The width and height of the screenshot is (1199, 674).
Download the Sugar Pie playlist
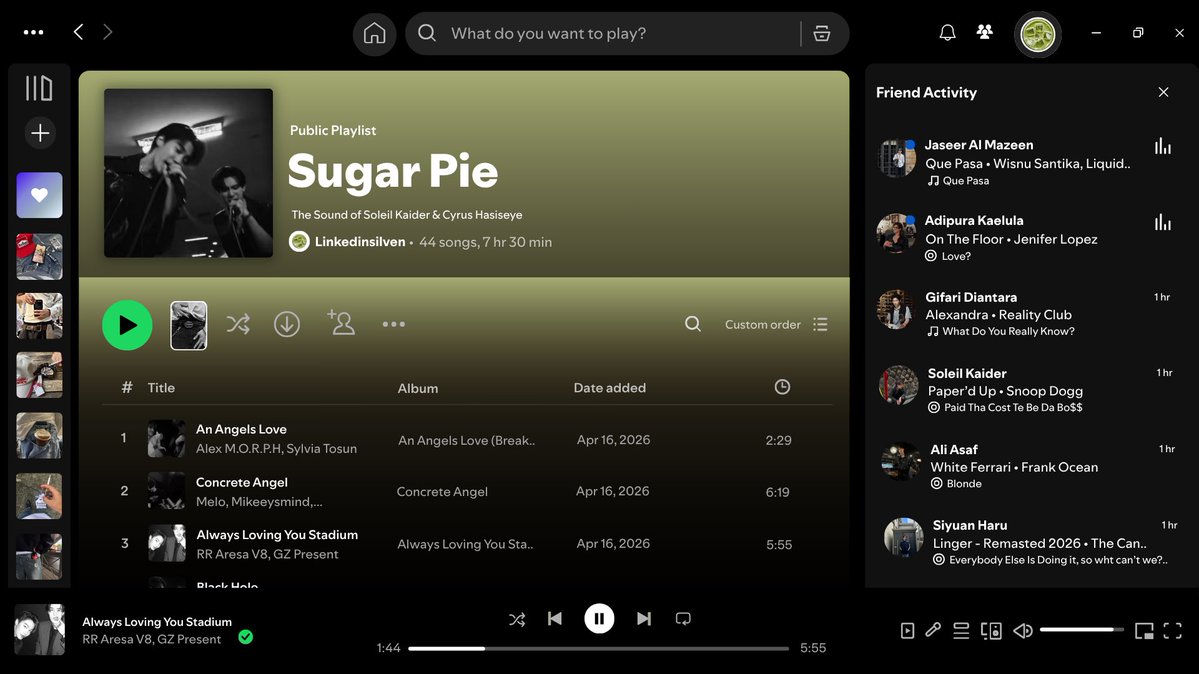(287, 324)
